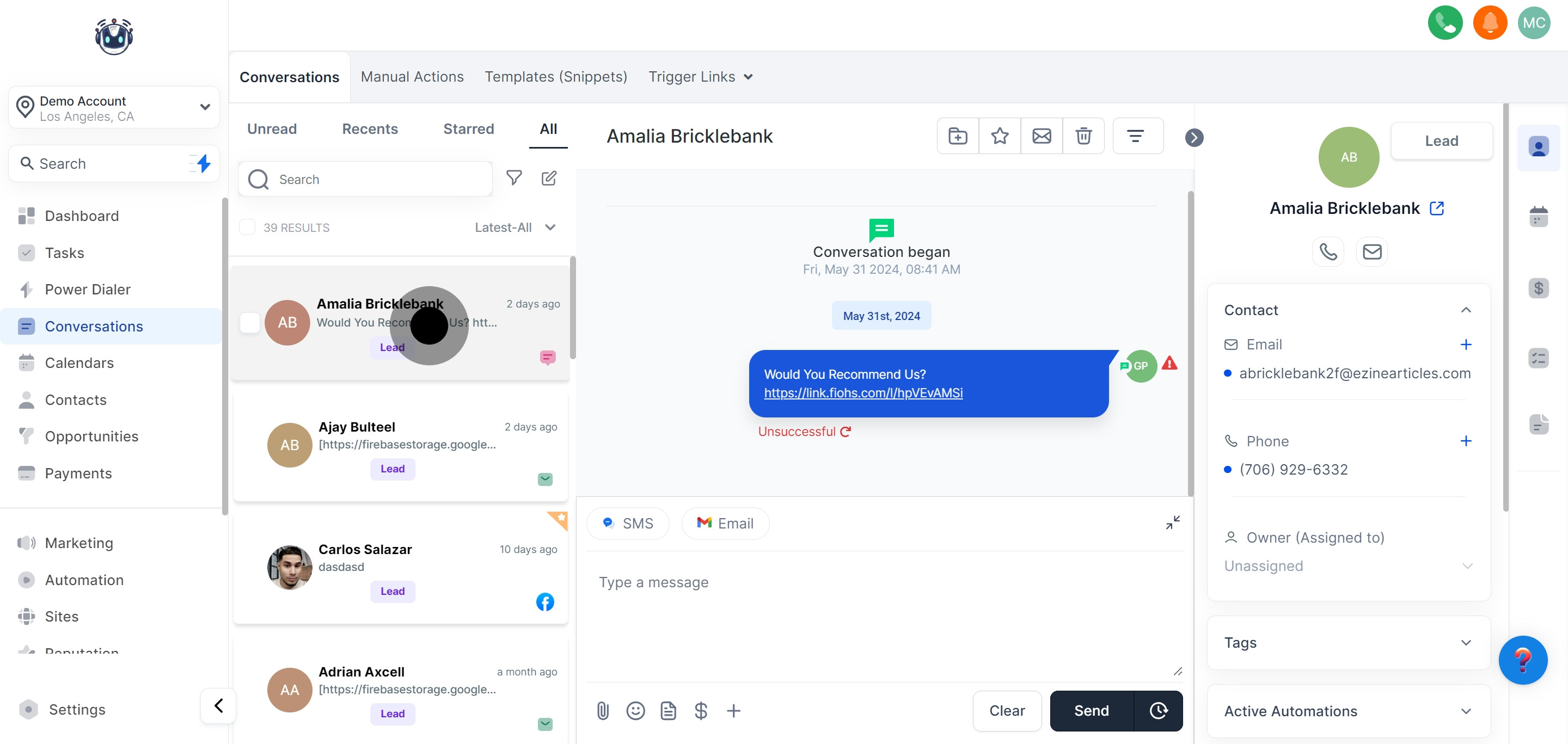Open the conversation filter funnel icon

click(x=514, y=177)
